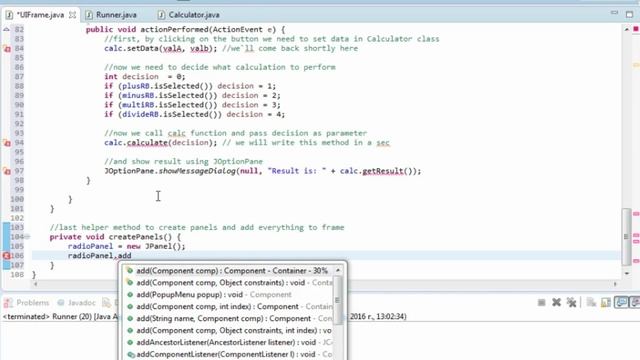Viewport: 640px width, 360px height.
Task: Click the editor scroll-down arrow
Action: point(627,273)
